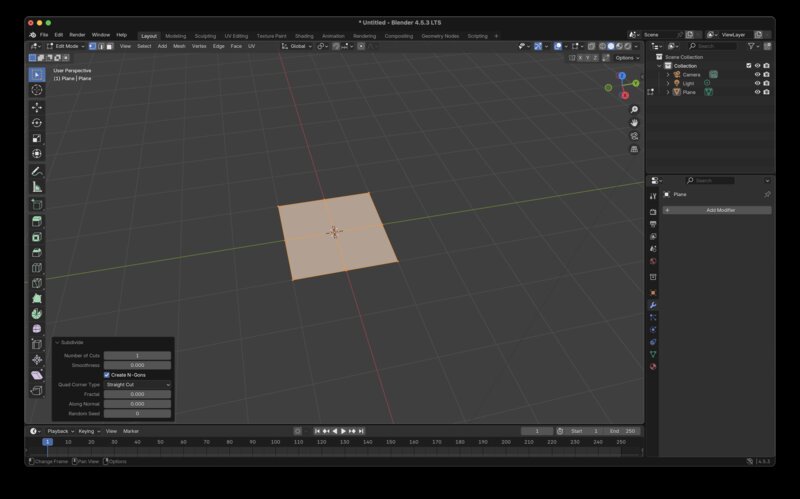Switch to orthographic/perspective grid icon
This screenshot has width=800, height=499.
pos(634,149)
